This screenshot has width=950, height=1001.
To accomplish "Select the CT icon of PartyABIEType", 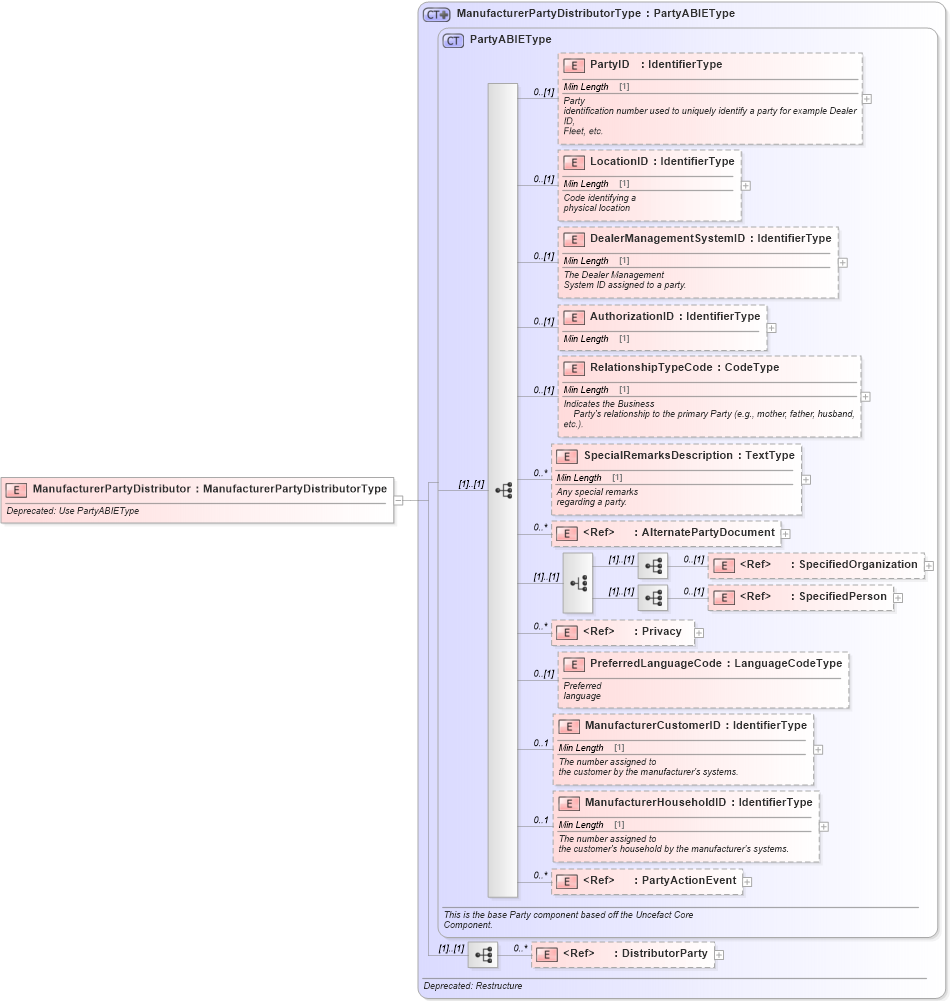I will point(452,40).
